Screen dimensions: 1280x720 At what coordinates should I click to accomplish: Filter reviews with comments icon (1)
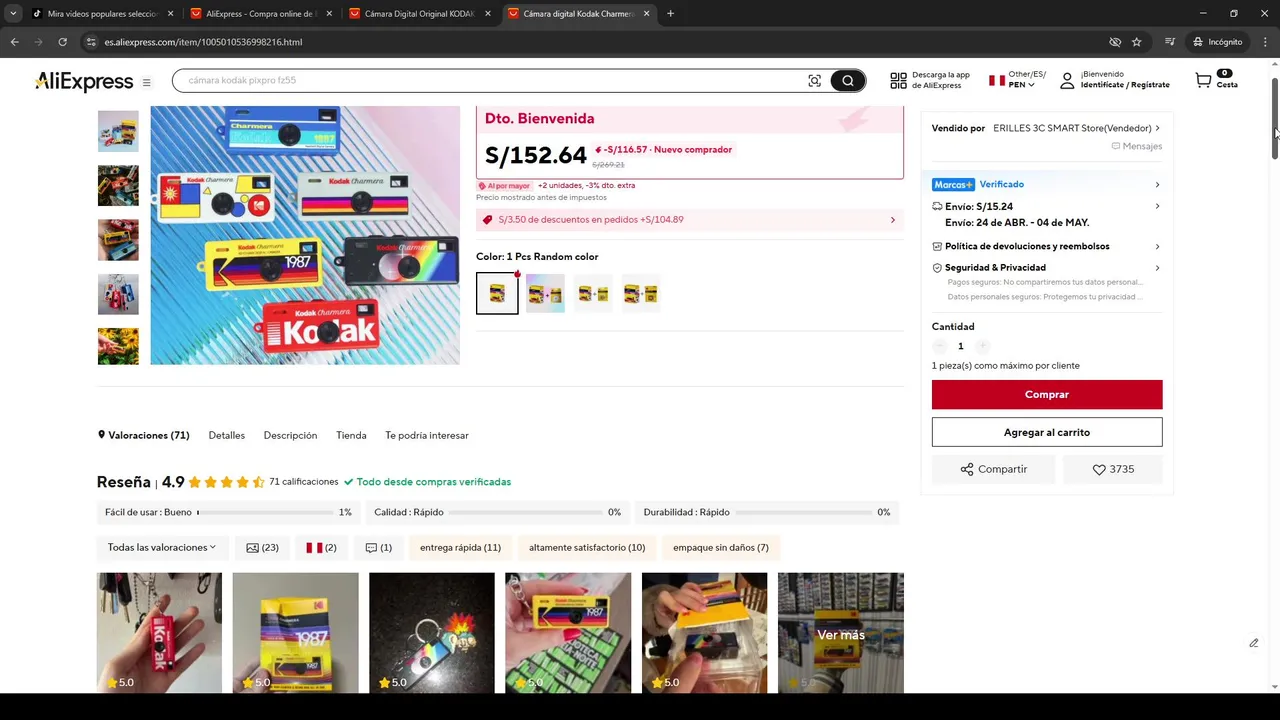379,548
